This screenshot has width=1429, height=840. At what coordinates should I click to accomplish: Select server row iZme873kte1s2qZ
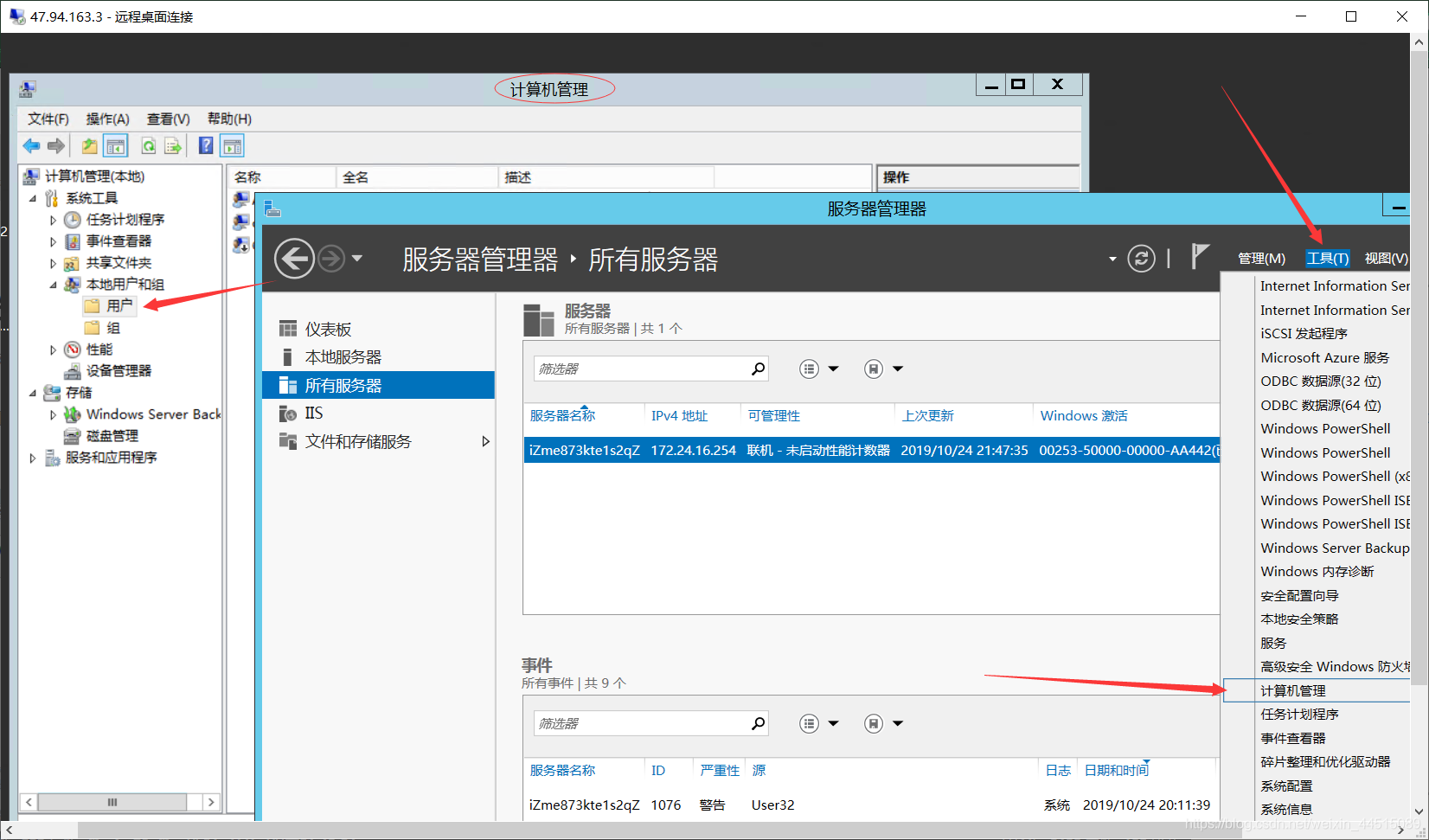(872, 451)
